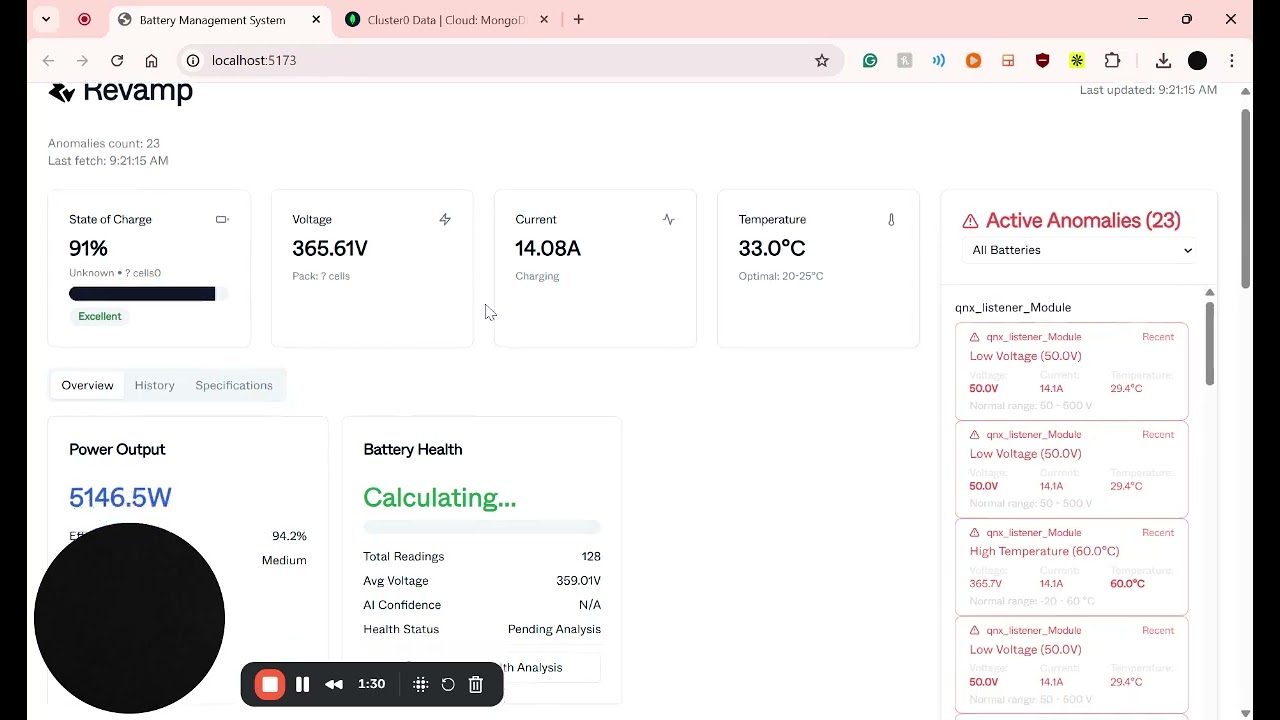Click the 365.61V voltage reading
The width and height of the screenshot is (1280, 720).
pos(330,248)
